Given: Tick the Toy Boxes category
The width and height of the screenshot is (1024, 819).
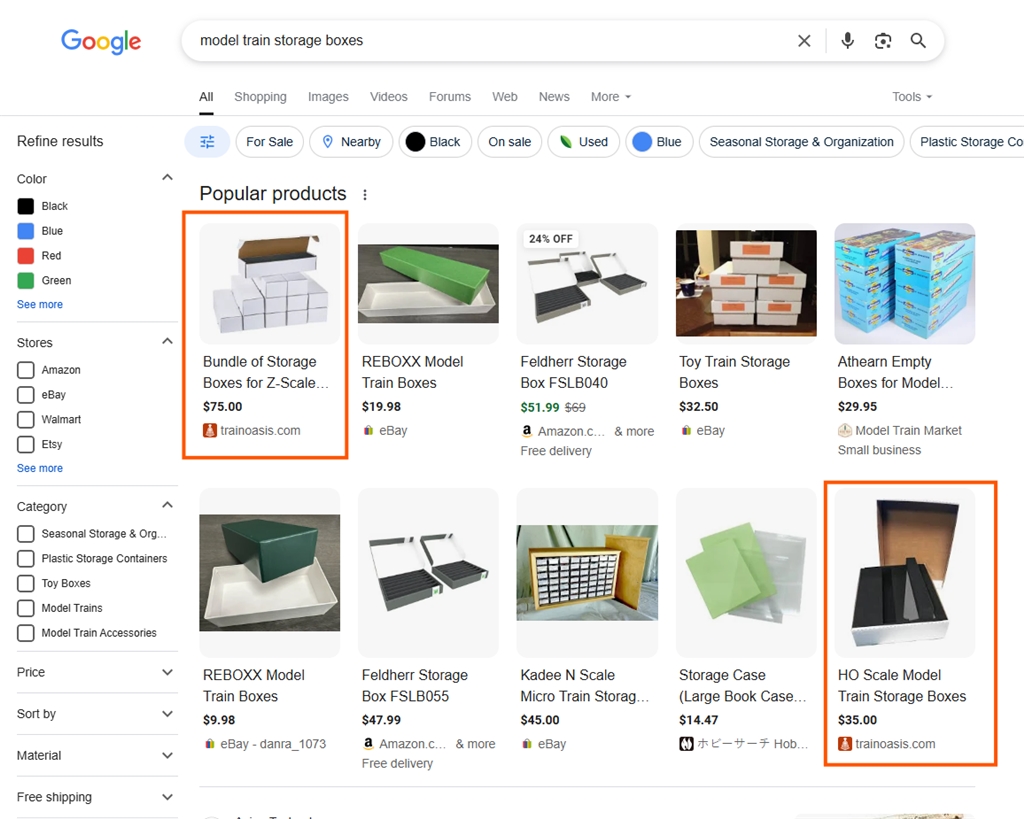Looking at the screenshot, I should (25, 584).
